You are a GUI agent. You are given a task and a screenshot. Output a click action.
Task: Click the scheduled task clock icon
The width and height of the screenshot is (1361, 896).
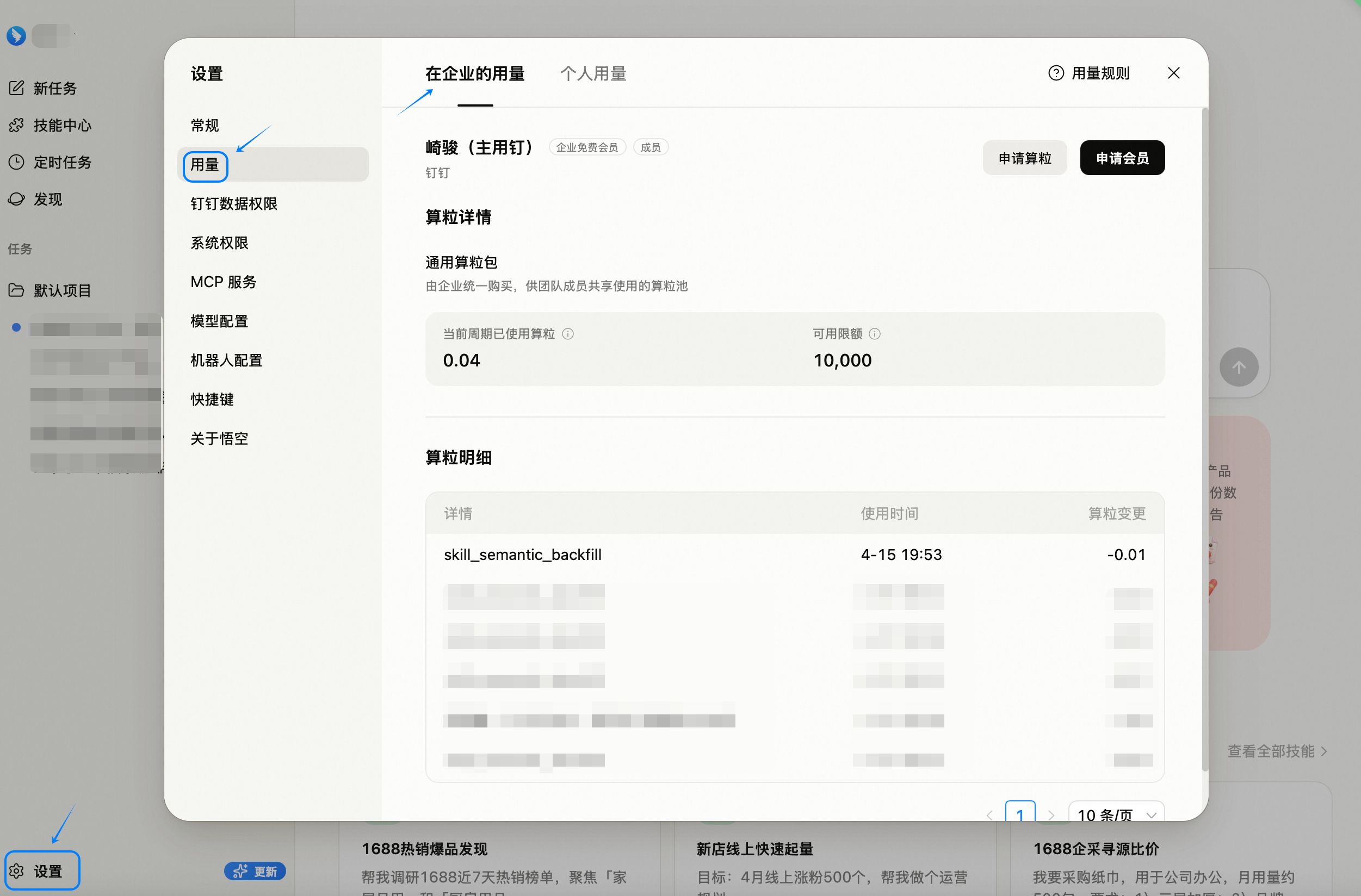[16, 162]
